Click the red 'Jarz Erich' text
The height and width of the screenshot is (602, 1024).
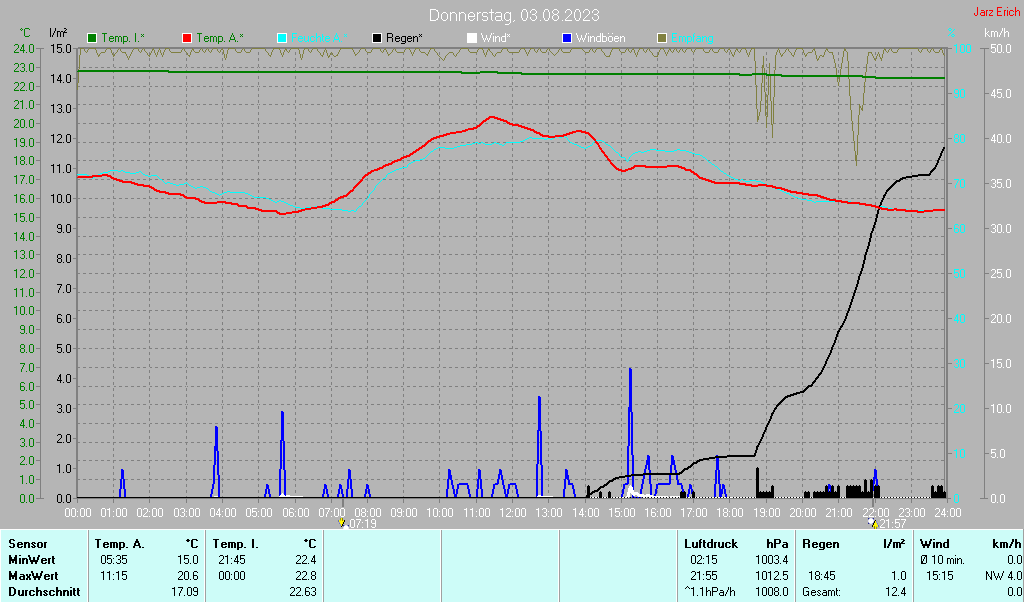point(997,12)
